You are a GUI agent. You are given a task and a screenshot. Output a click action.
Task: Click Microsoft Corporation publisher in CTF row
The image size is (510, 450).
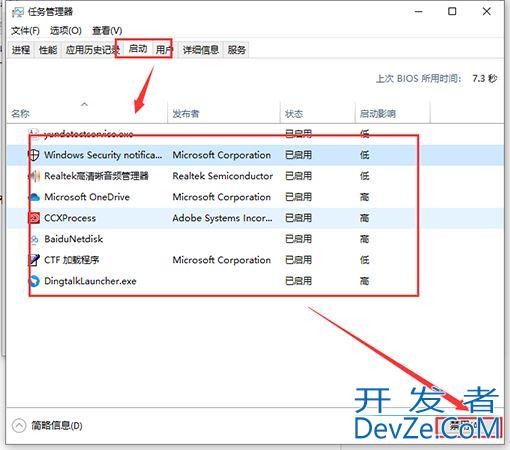point(221,260)
